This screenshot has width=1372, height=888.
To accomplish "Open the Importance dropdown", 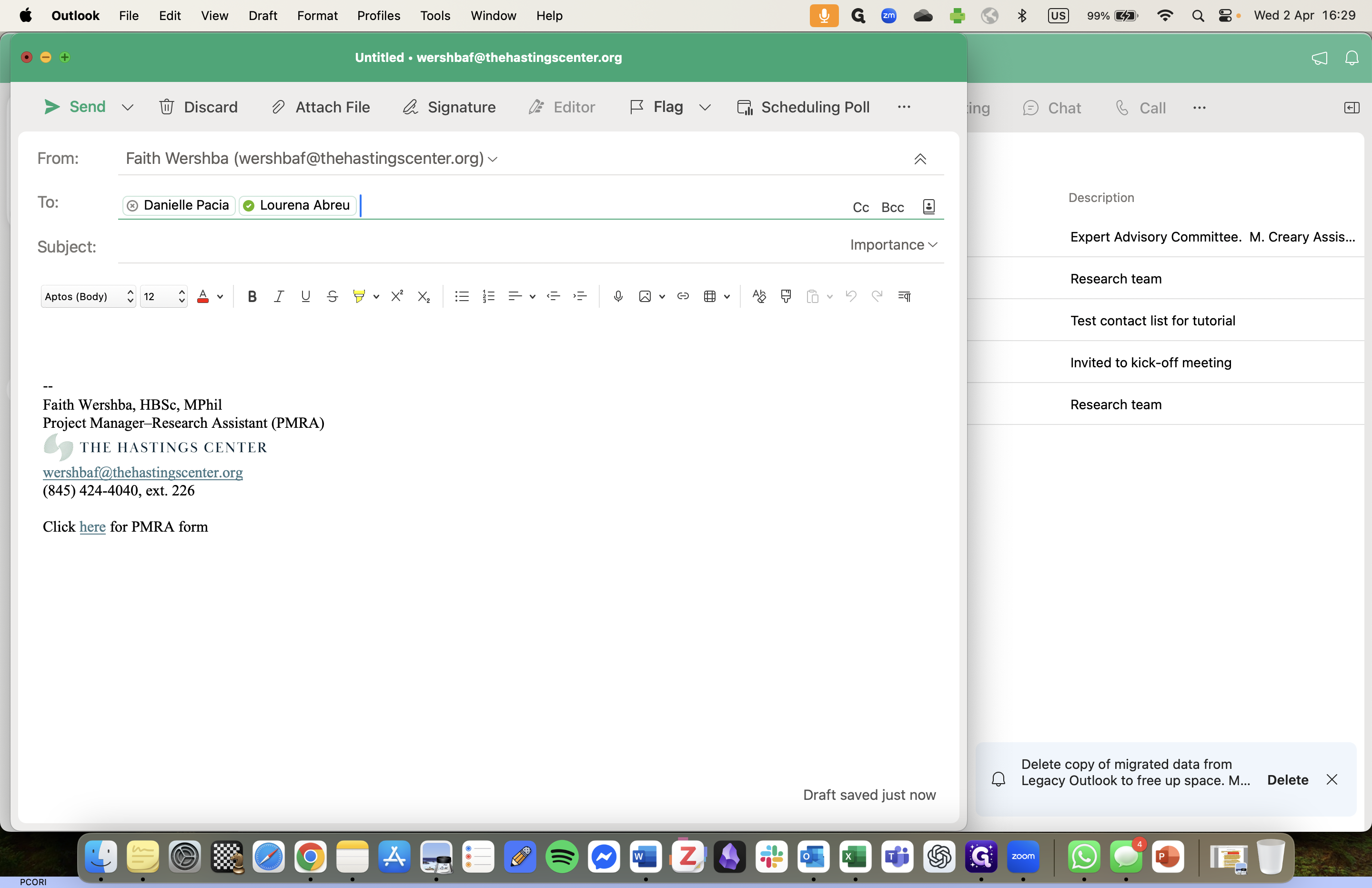I will click(x=894, y=245).
